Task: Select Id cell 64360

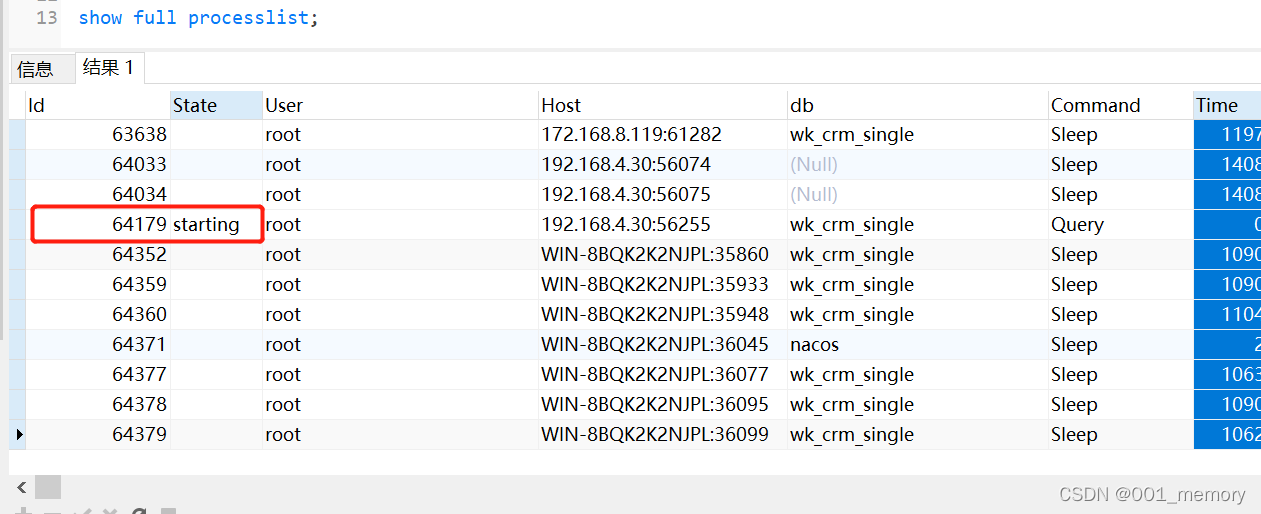Action: point(98,314)
